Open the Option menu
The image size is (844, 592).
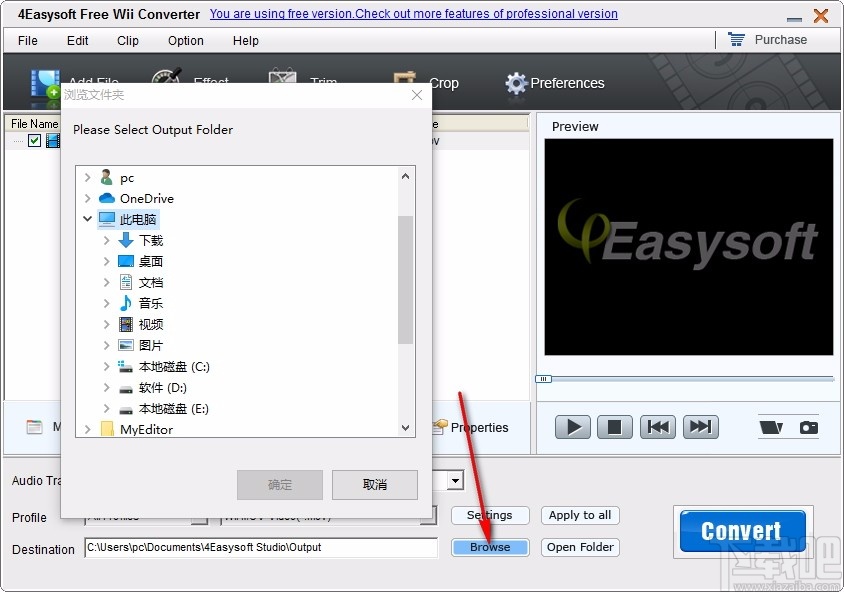(185, 41)
